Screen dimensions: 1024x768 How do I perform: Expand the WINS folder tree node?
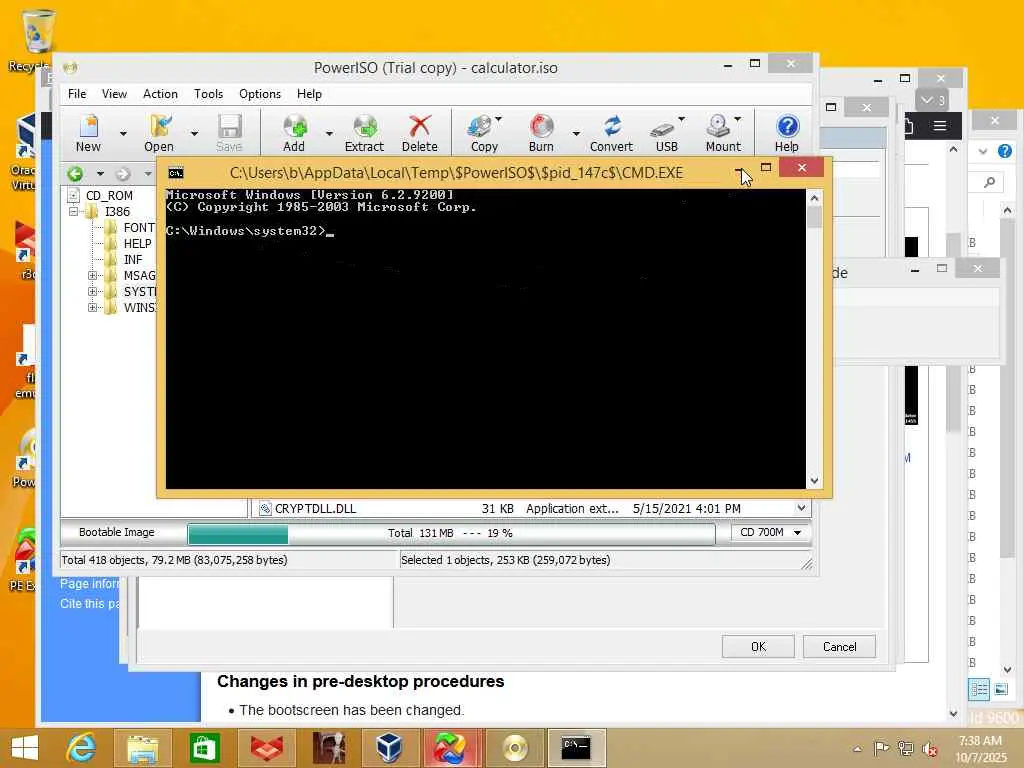pos(92,308)
